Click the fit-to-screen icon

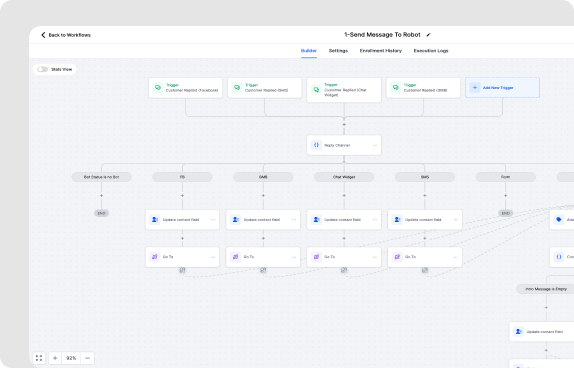[39, 358]
